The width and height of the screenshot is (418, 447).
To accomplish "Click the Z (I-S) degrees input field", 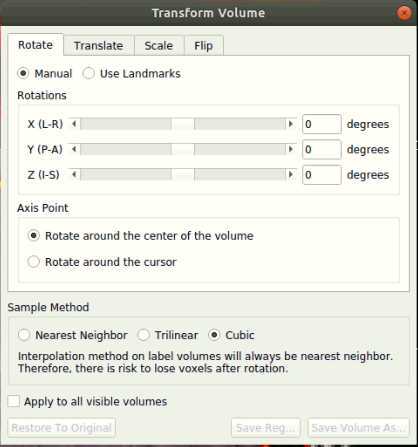I will coord(322,175).
